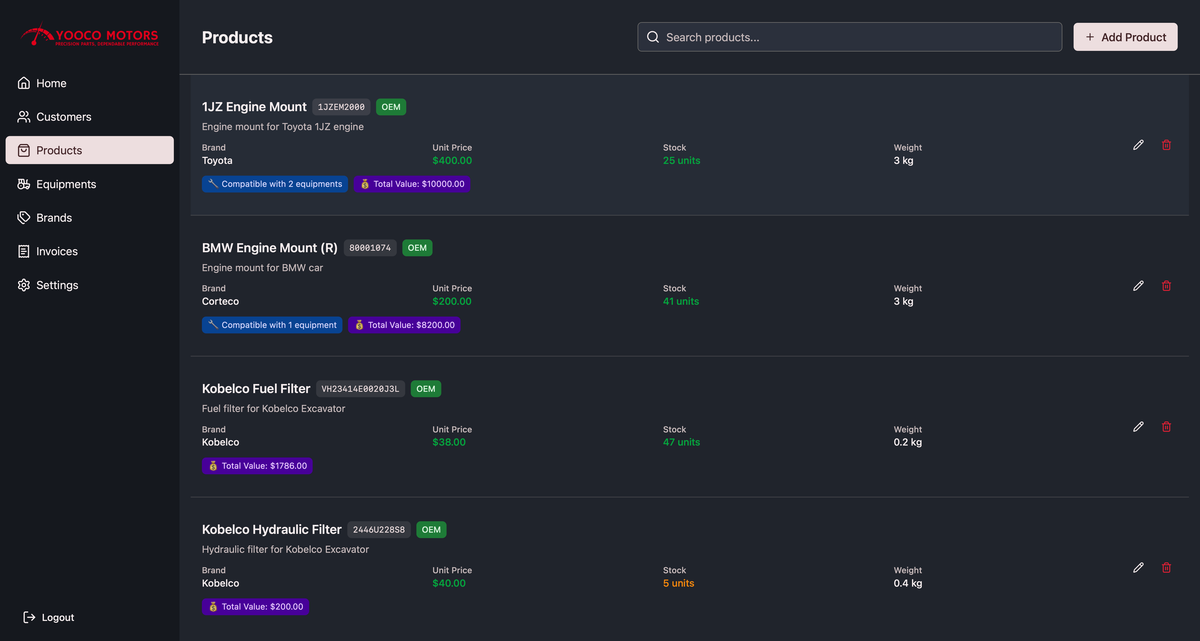Edit the Kobelco Fuel Filter entry
The height and width of the screenshot is (641, 1200).
pyautogui.click(x=1138, y=427)
